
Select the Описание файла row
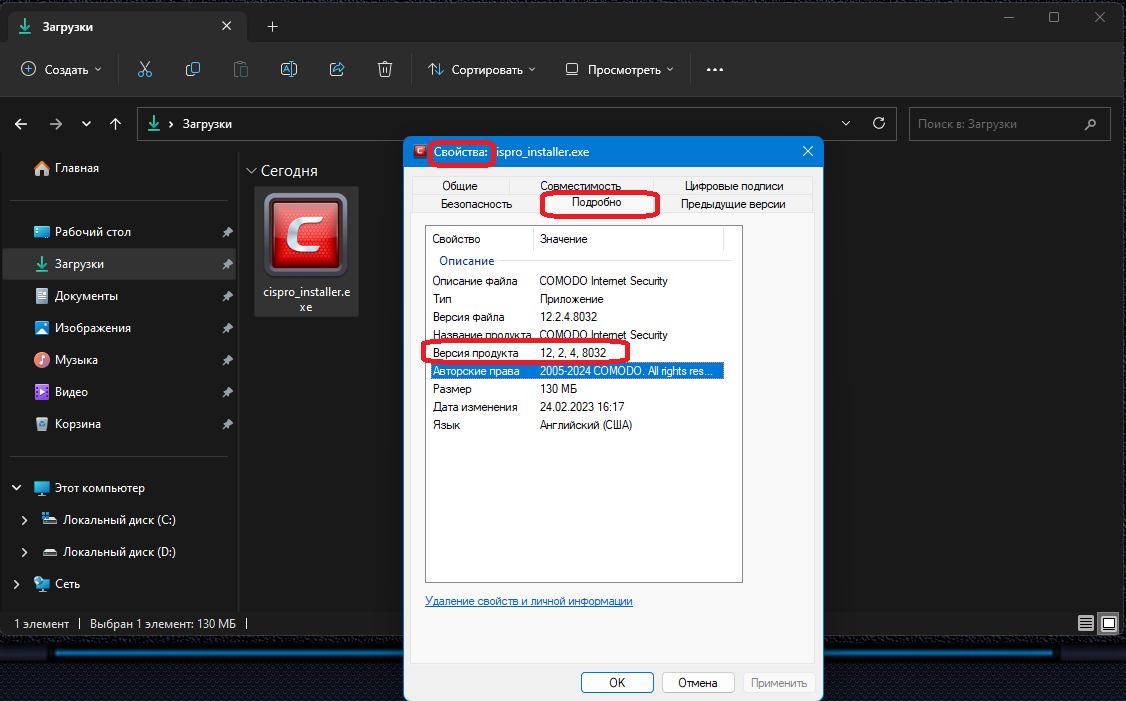point(577,281)
